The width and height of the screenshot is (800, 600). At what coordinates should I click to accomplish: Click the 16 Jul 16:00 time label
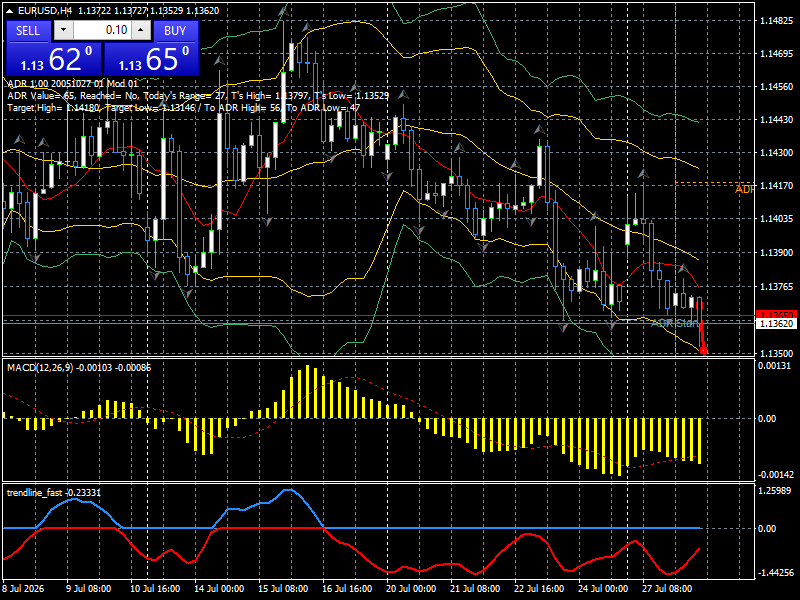(347, 588)
